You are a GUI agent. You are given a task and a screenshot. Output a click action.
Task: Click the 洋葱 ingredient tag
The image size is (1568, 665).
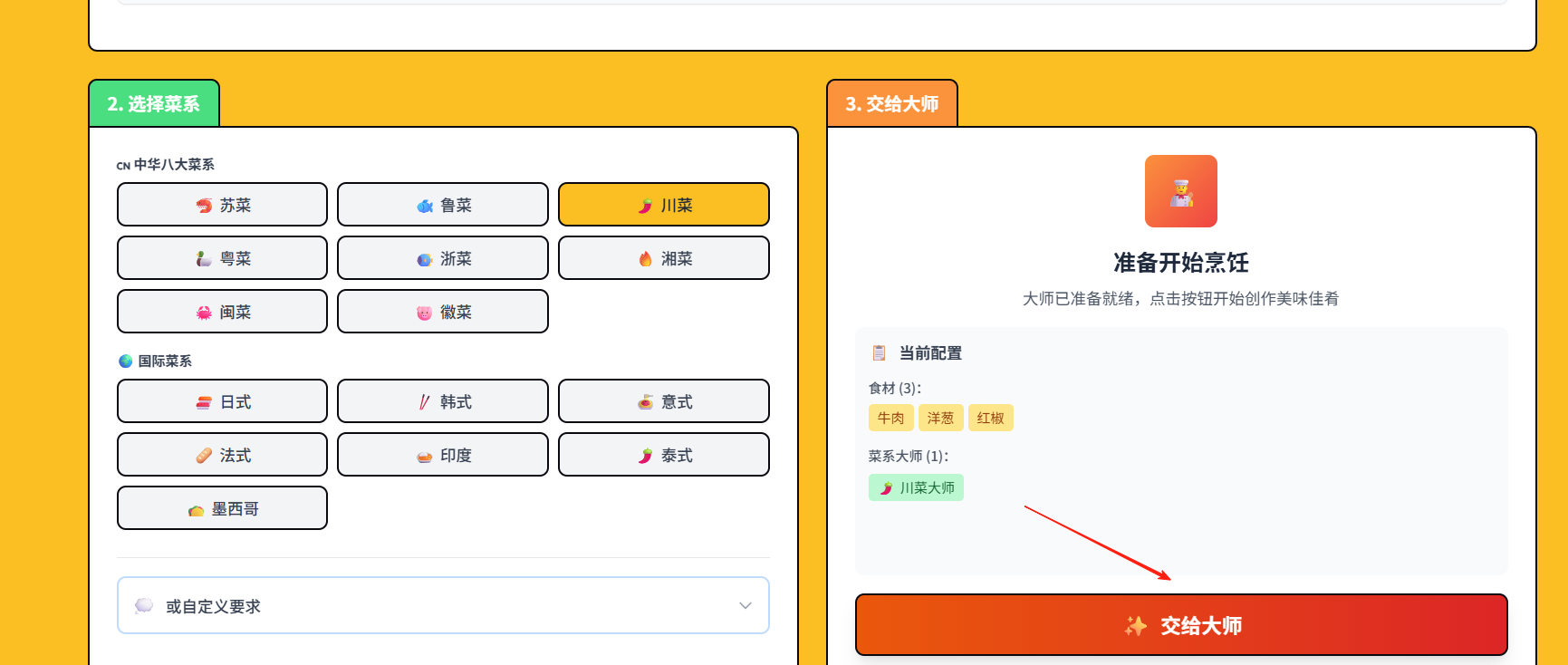(940, 418)
